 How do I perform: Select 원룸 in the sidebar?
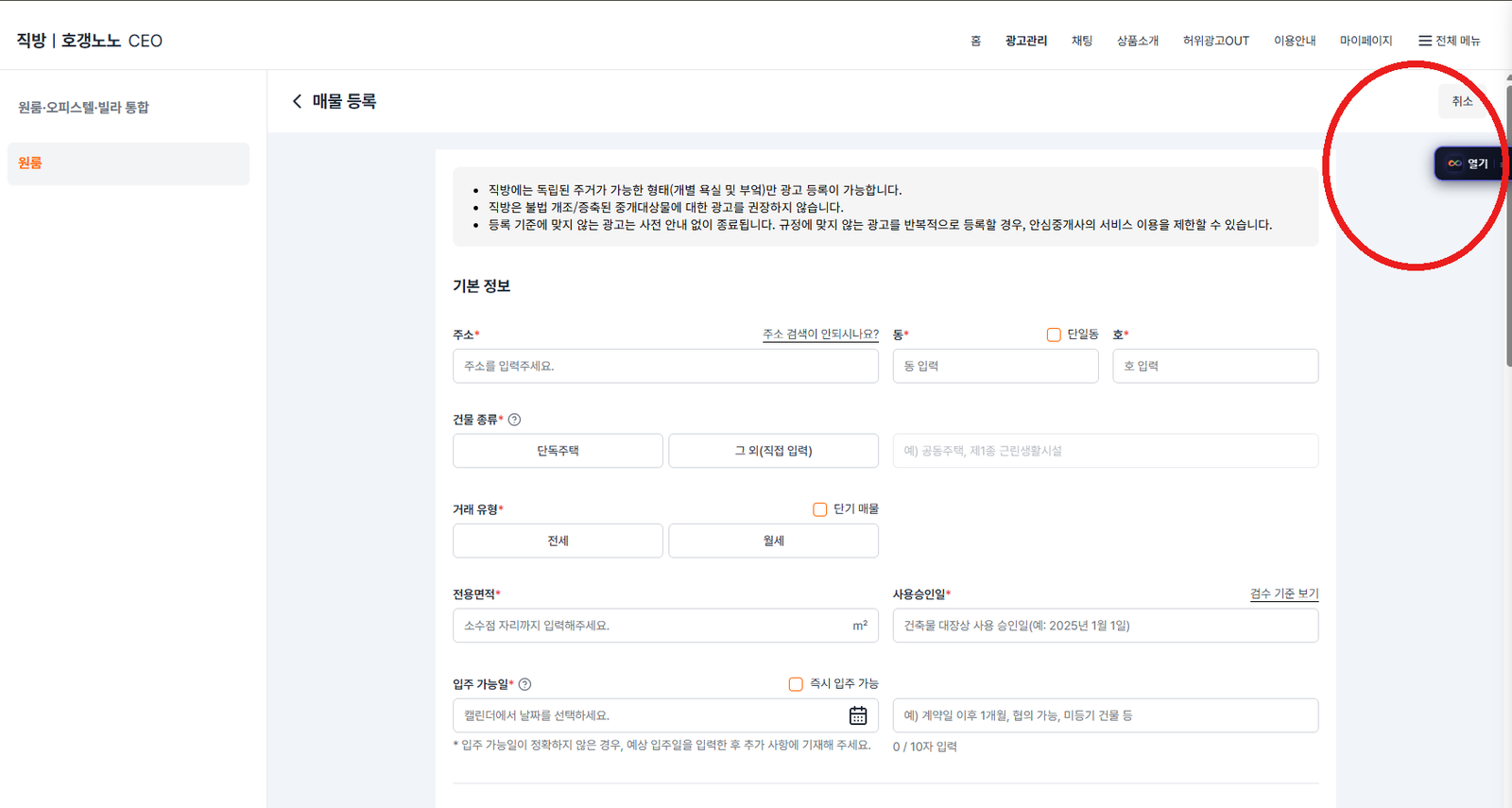tap(129, 163)
